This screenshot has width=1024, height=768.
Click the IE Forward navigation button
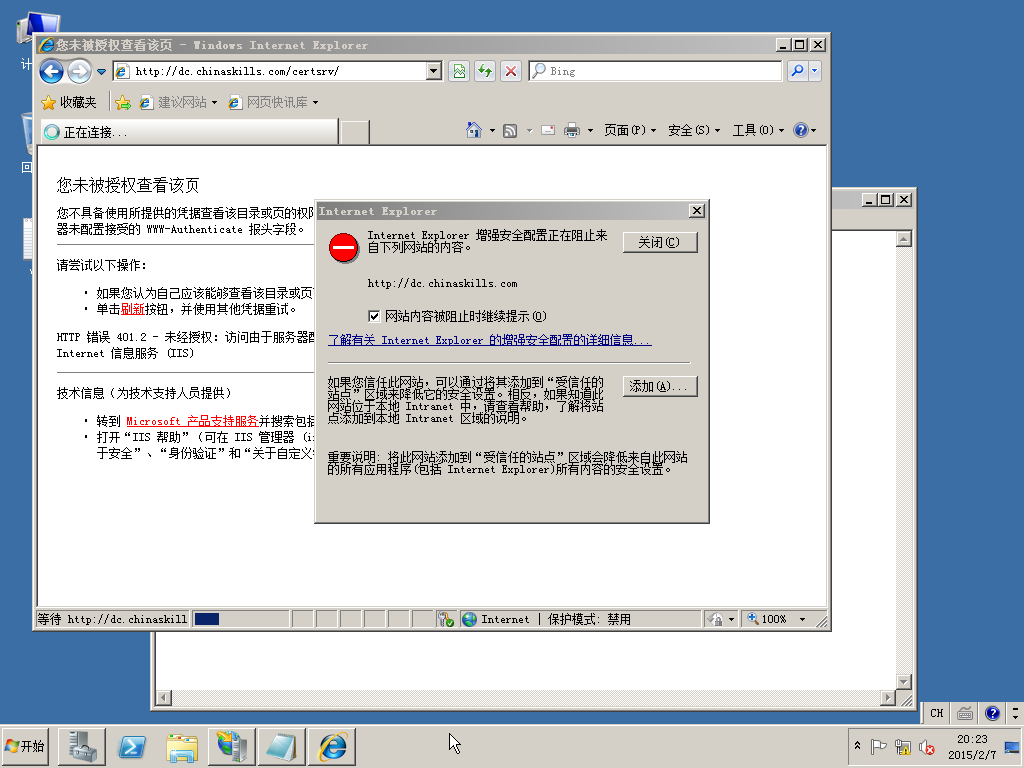tap(79, 71)
